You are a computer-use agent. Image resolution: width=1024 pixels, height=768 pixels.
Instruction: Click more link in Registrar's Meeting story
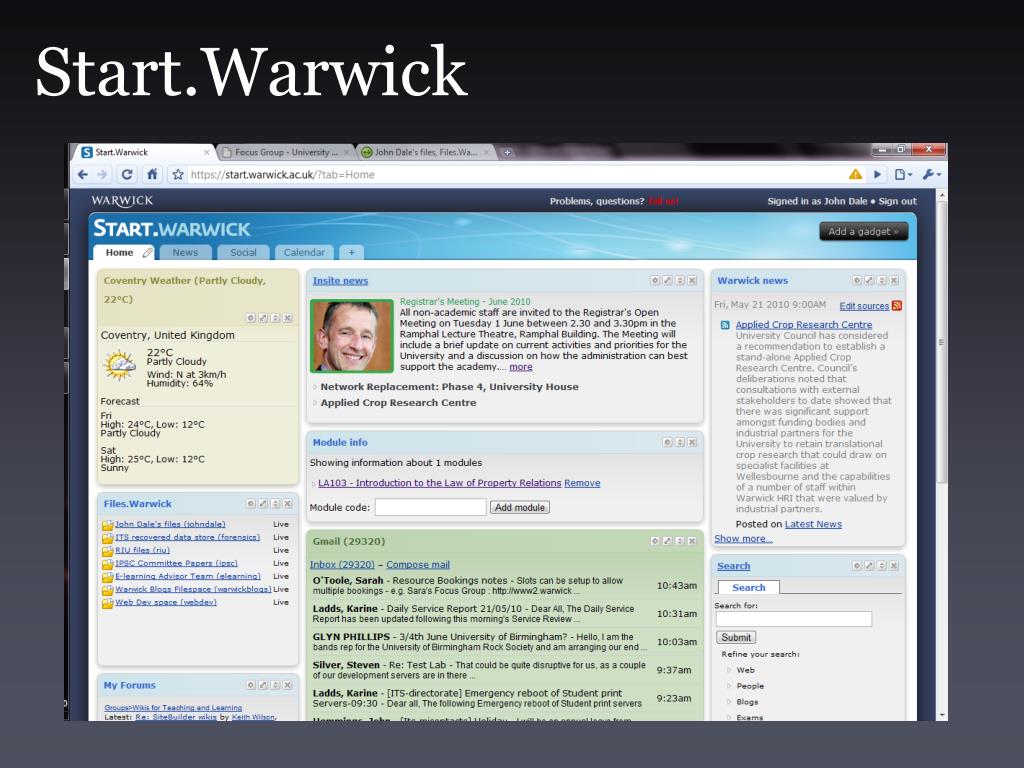click(x=520, y=367)
